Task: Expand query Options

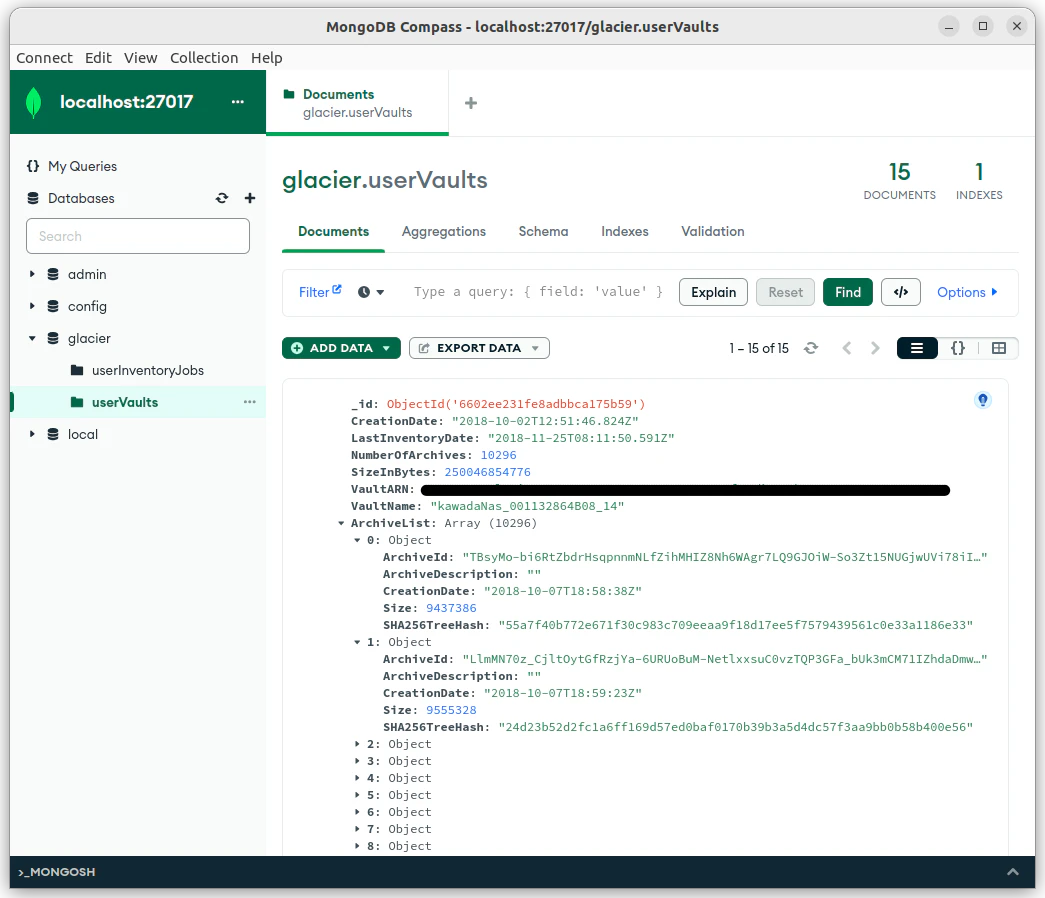Action: click(x=967, y=292)
